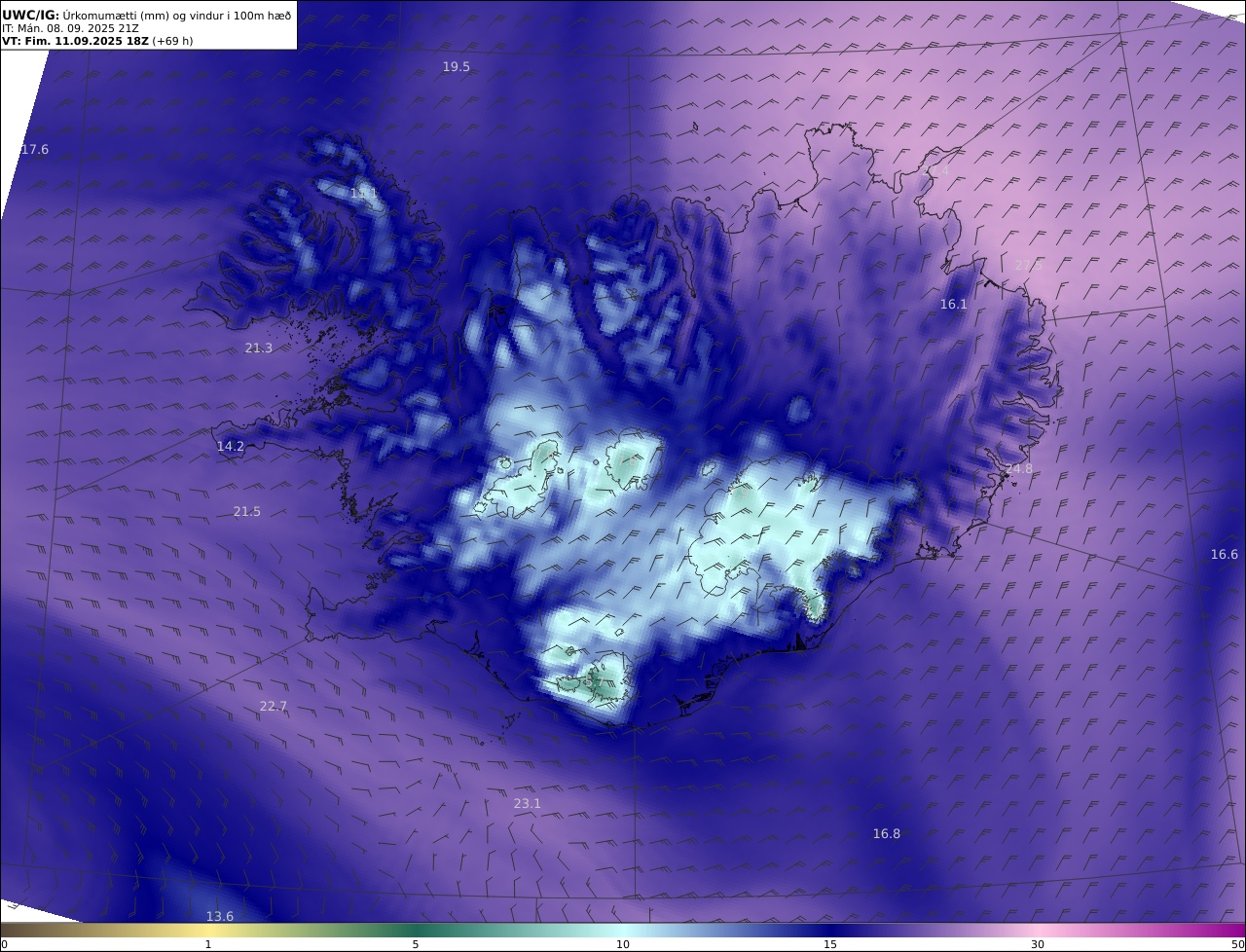1246x952 pixels.
Task: Click the 27.4 value label
Action: 935,171
